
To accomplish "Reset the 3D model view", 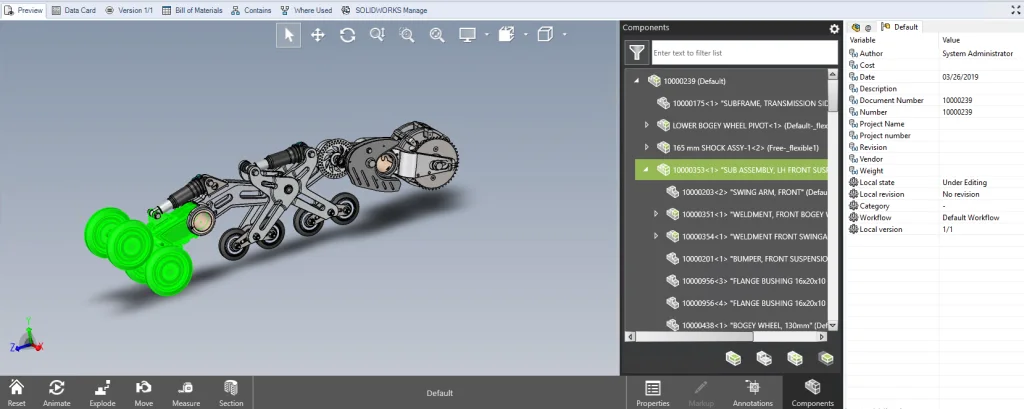I will pyautogui.click(x=17, y=391).
